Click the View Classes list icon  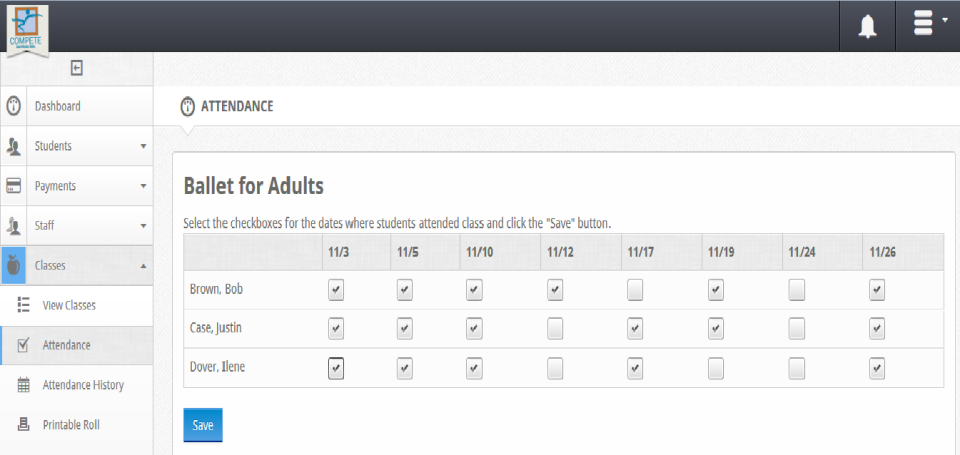[x=23, y=305]
